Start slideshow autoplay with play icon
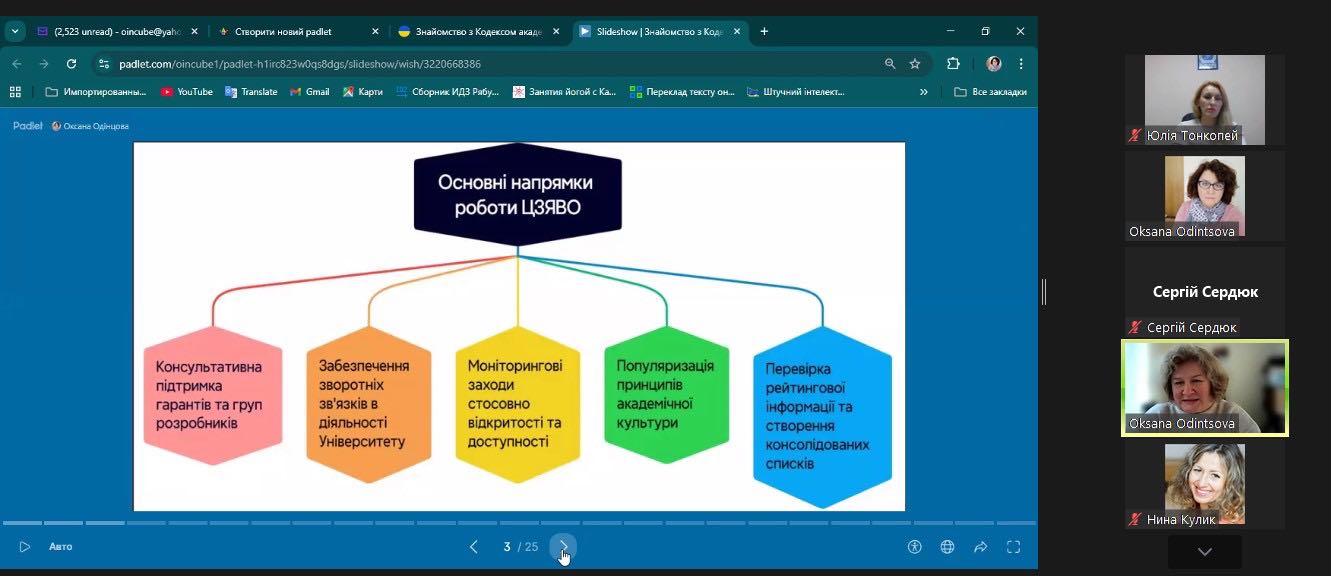Screen dimensions: 1331x576 click(25, 547)
